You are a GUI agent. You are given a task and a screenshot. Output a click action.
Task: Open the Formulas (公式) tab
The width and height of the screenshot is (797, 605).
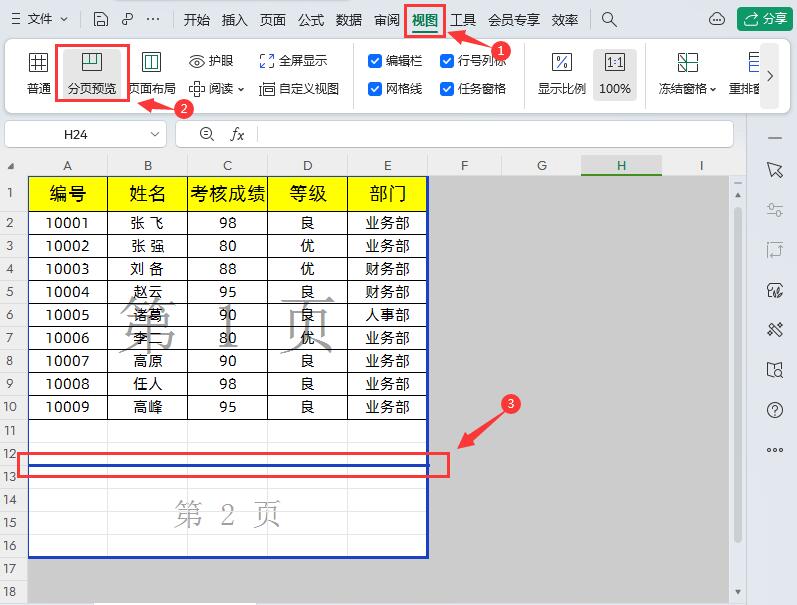click(x=311, y=20)
